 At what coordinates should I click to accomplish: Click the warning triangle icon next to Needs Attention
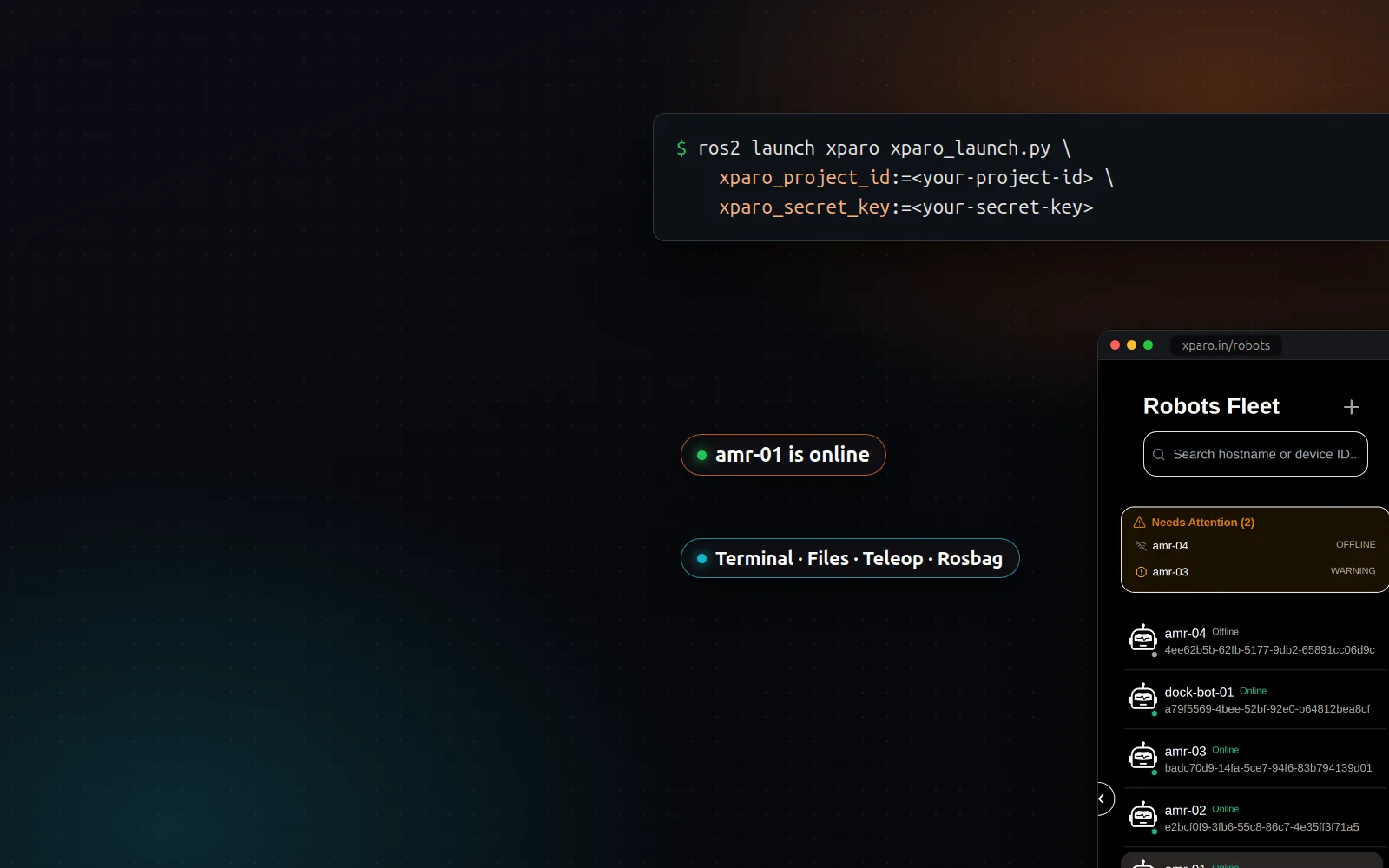click(x=1139, y=523)
